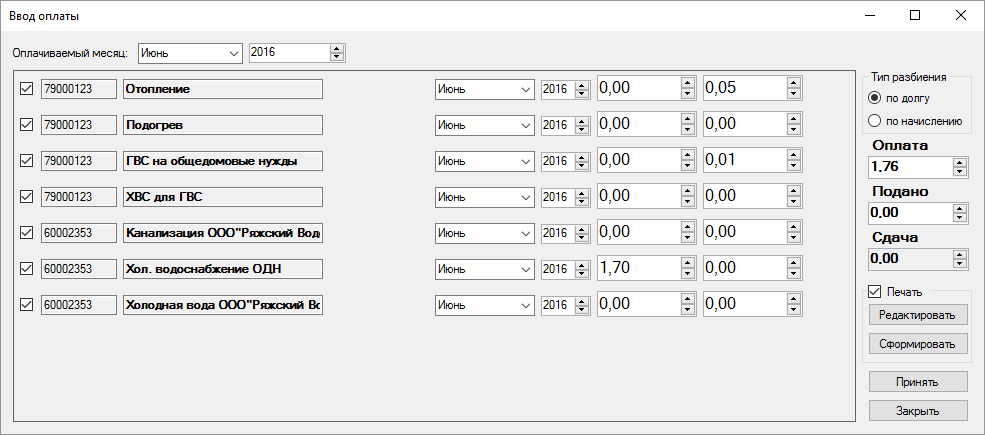Increase the Сдача value with up arrow
The width and height of the screenshot is (985, 435).
(960, 254)
